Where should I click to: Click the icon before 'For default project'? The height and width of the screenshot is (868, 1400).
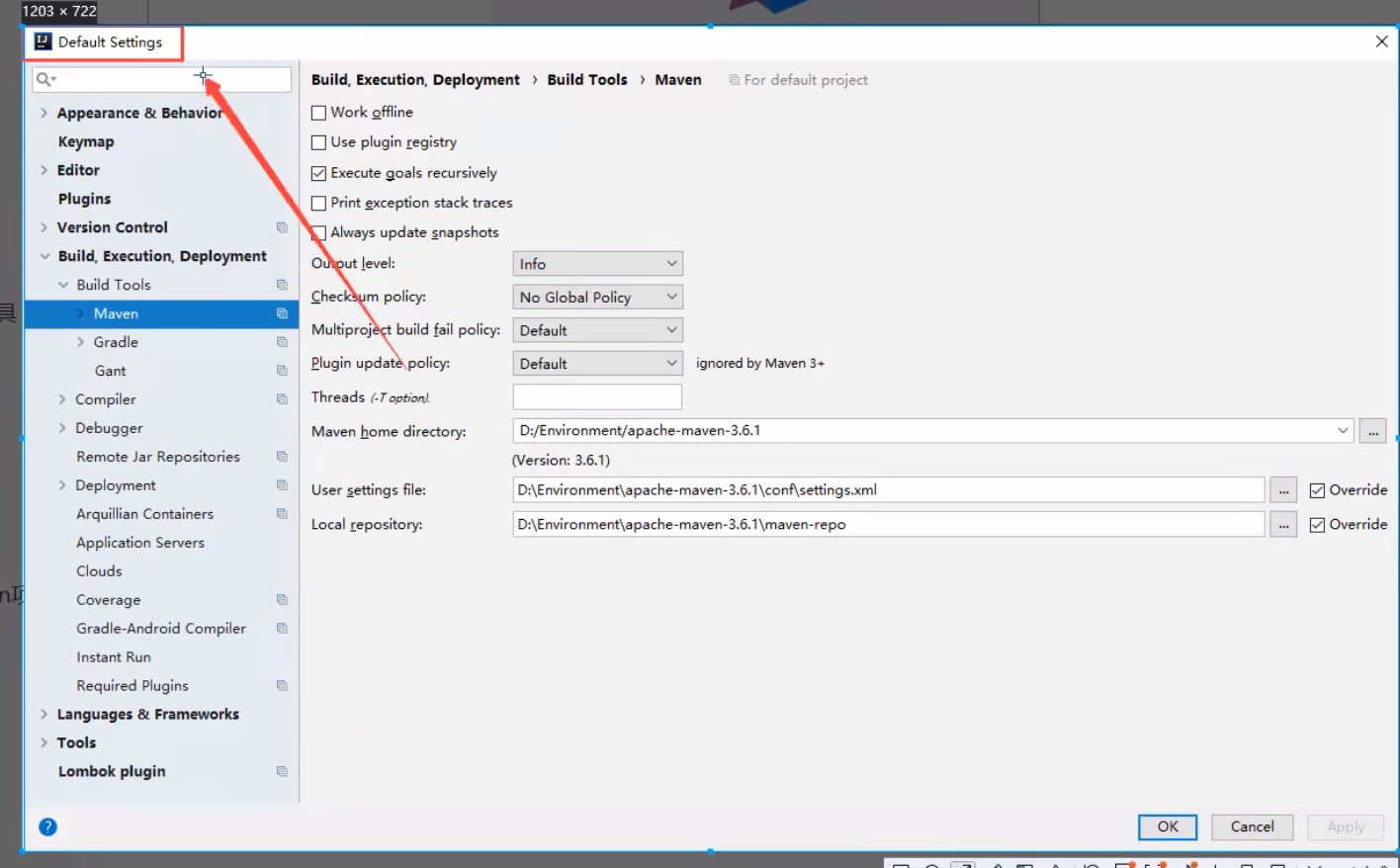coord(735,80)
